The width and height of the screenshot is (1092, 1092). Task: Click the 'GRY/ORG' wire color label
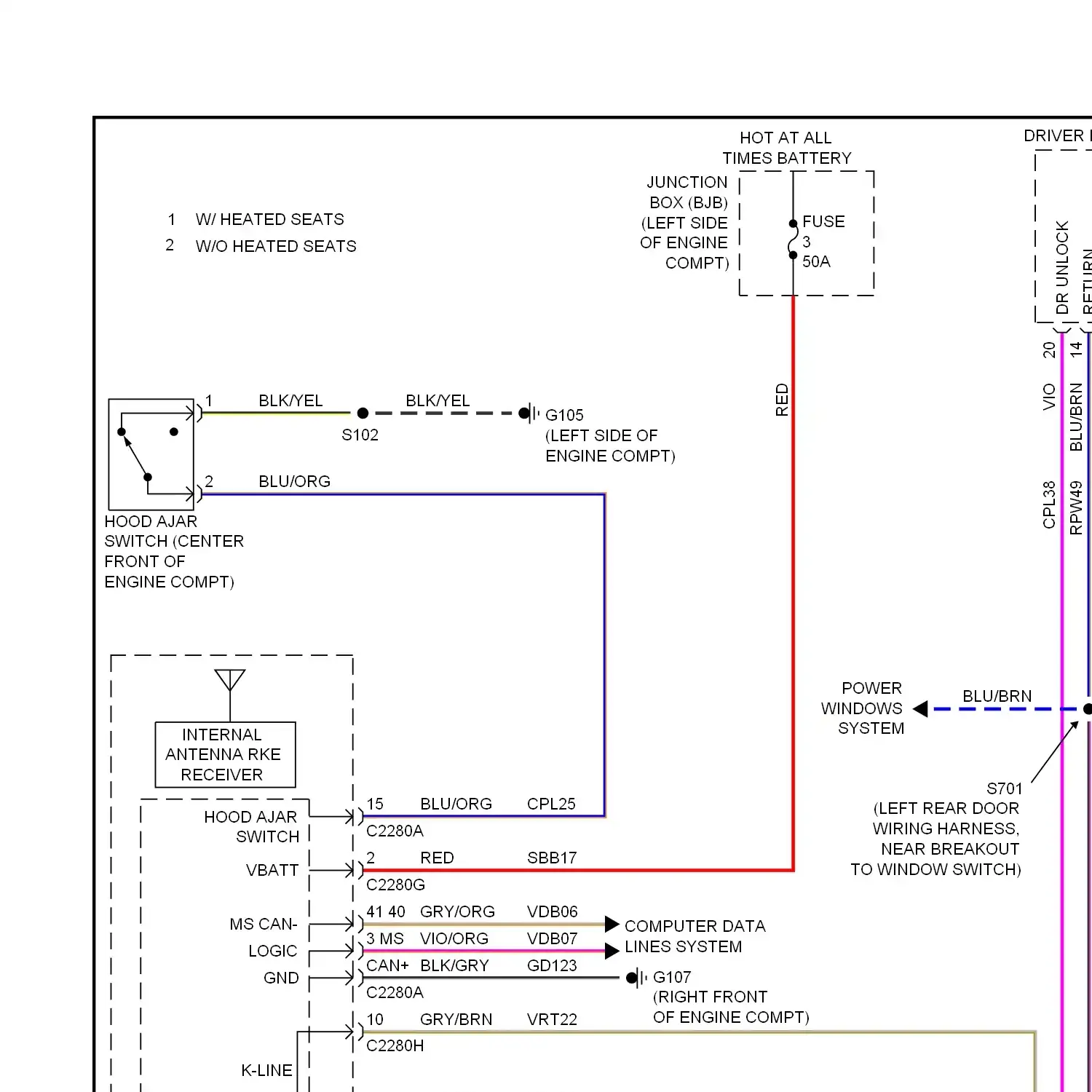[x=457, y=911]
